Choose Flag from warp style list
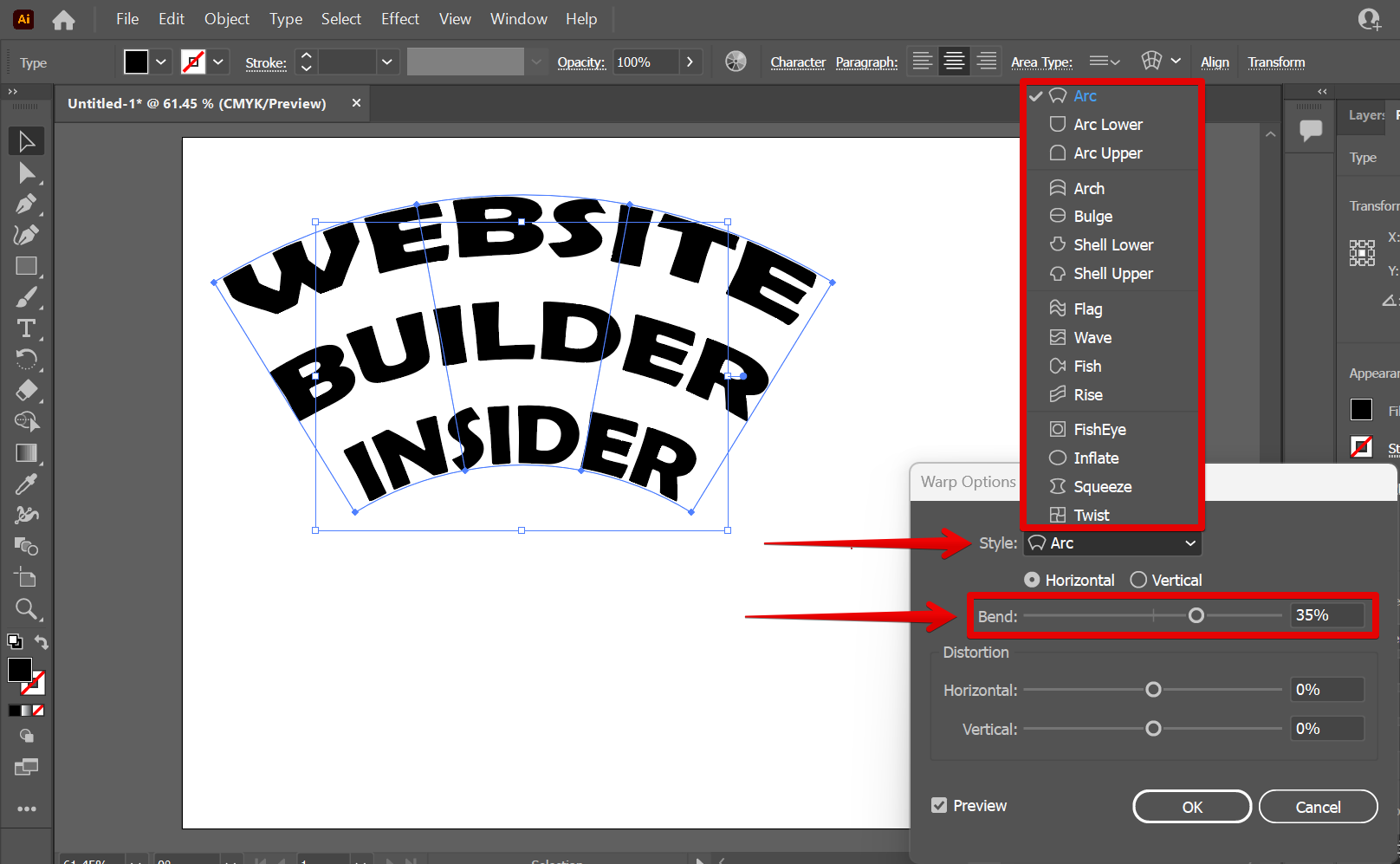This screenshot has width=1400, height=864. [x=1088, y=309]
